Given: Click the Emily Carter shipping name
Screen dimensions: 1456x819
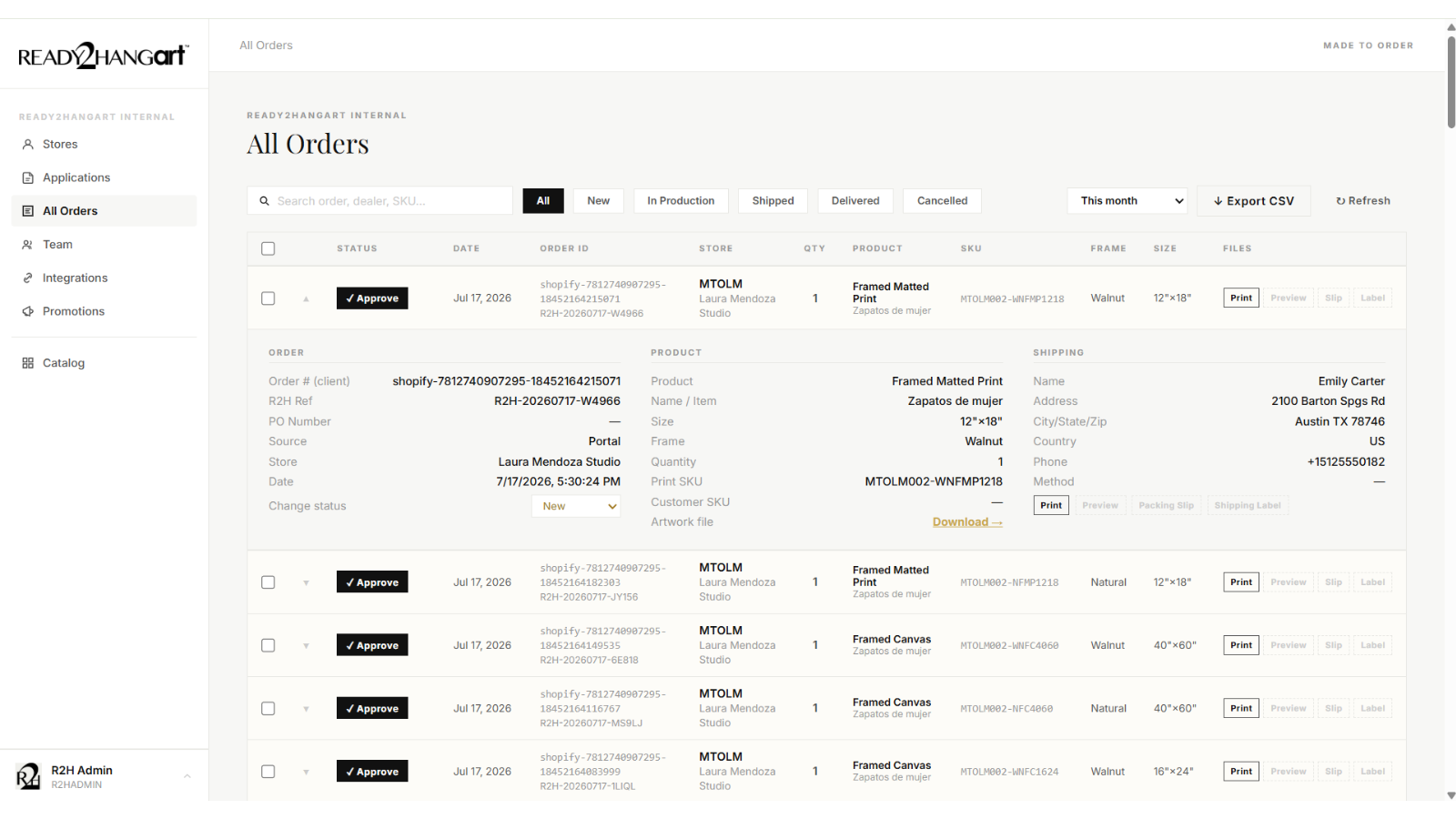Looking at the screenshot, I should pos(1351,381).
